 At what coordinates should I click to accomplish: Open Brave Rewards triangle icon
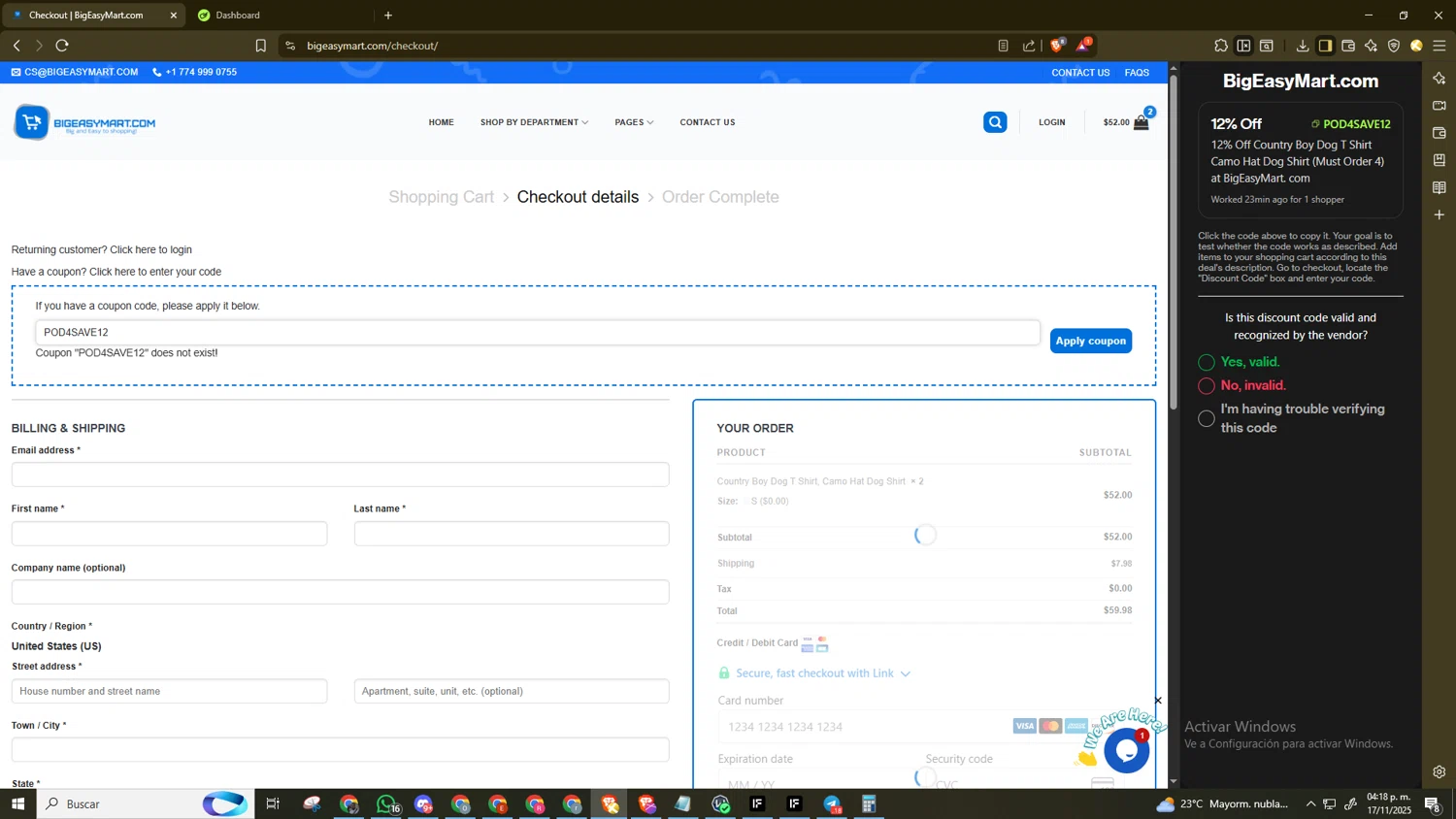[1083, 46]
